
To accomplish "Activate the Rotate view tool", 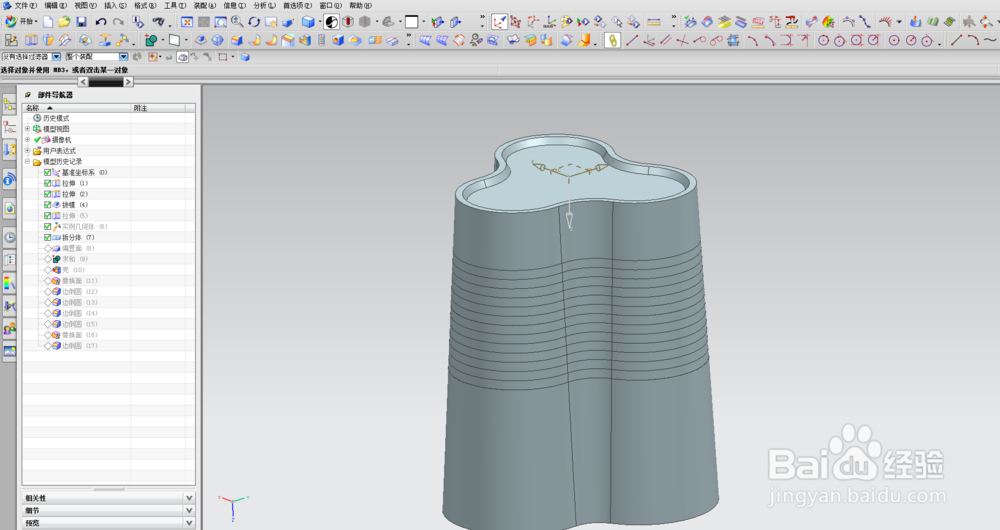I will coord(254,22).
